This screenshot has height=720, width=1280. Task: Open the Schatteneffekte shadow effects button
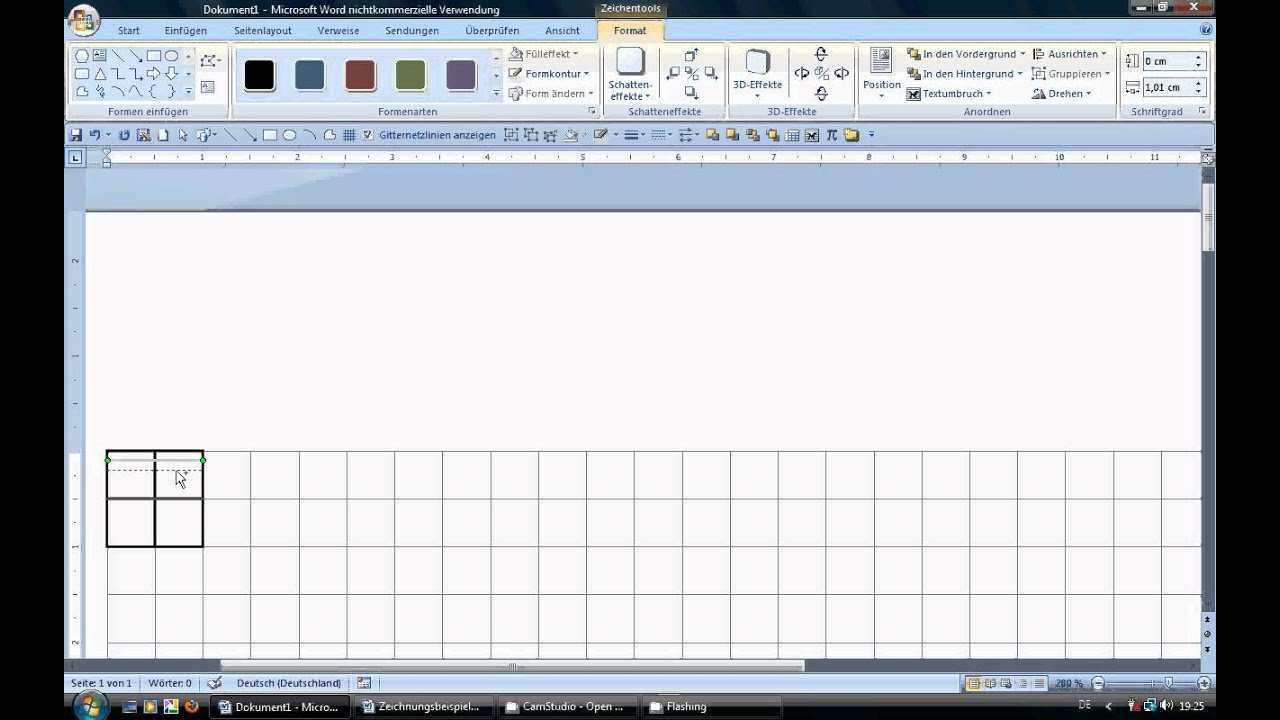(x=630, y=75)
